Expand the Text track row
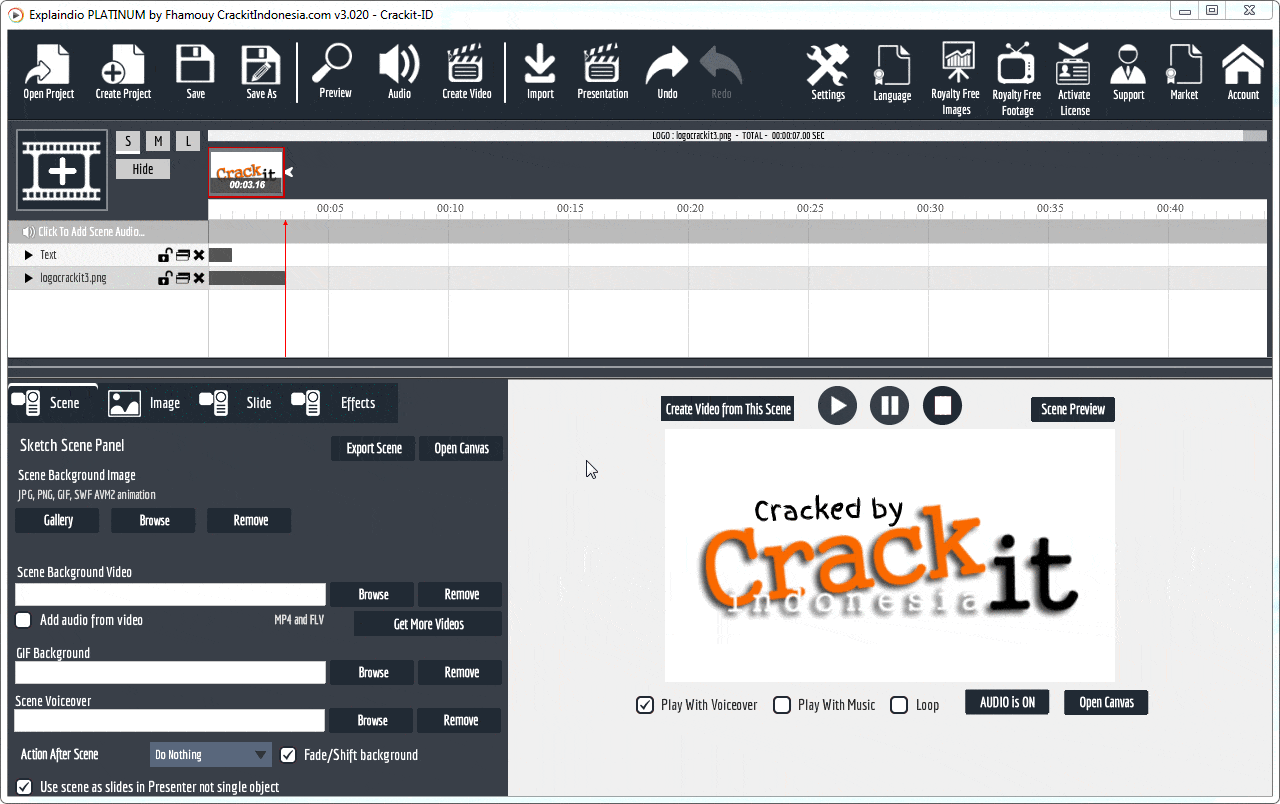This screenshot has height=804, width=1280. [x=28, y=255]
